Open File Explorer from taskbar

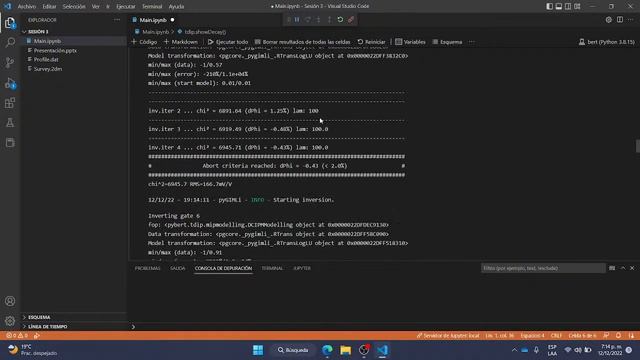pyautogui.click(x=345, y=350)
